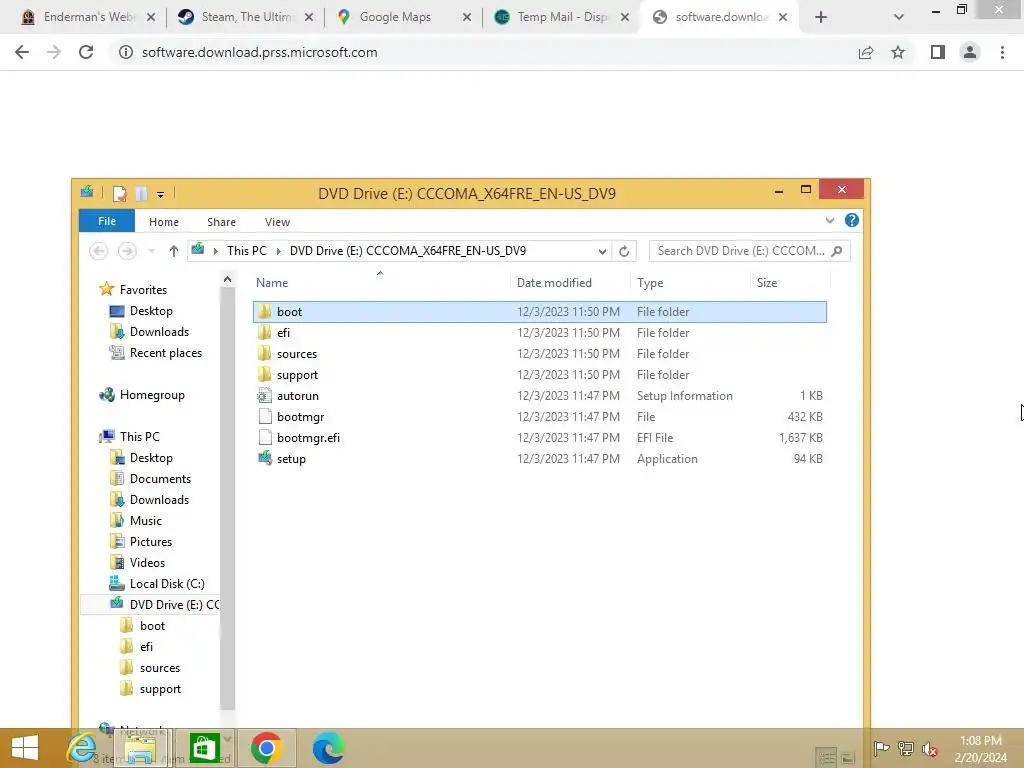Viewport: 1024px width, 768px height.
Task: Switch to Steam tab
Action: pos(238,17)
